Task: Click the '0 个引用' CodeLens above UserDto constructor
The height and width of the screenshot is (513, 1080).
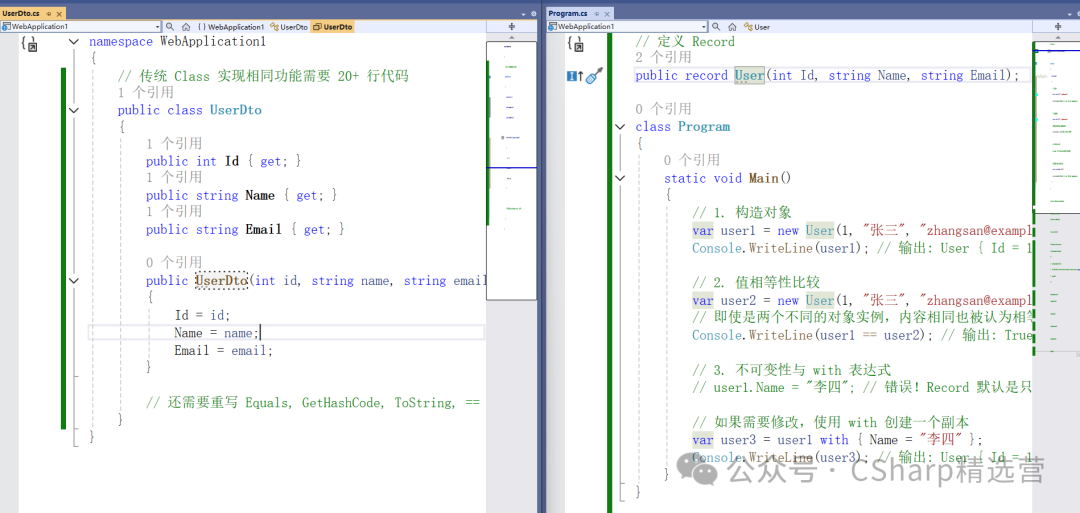Action: click(174, 262)
